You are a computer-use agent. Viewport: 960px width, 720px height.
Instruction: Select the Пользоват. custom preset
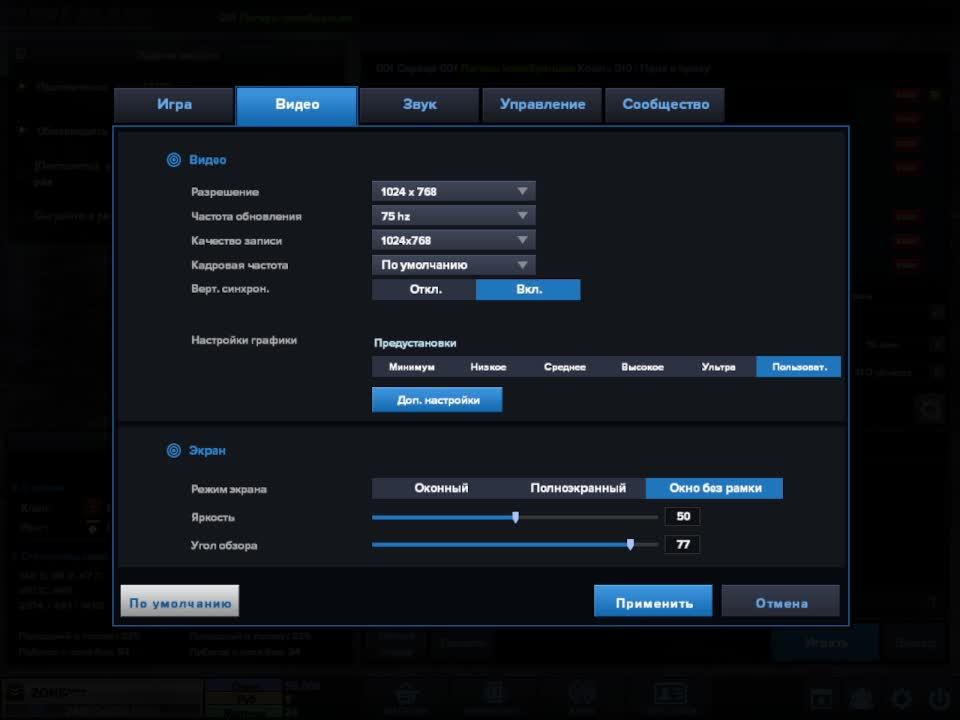tap(799, 367)
